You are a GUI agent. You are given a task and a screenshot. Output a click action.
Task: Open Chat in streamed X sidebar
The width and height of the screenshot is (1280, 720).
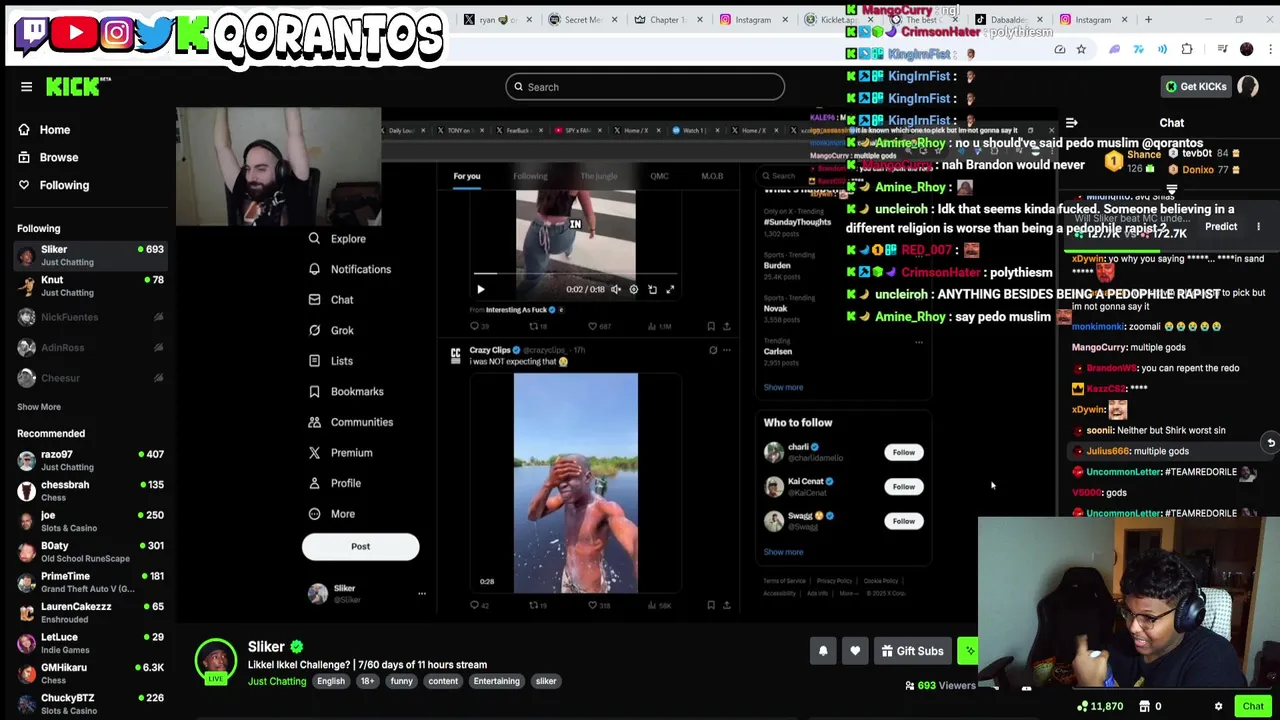pos(331,300)
